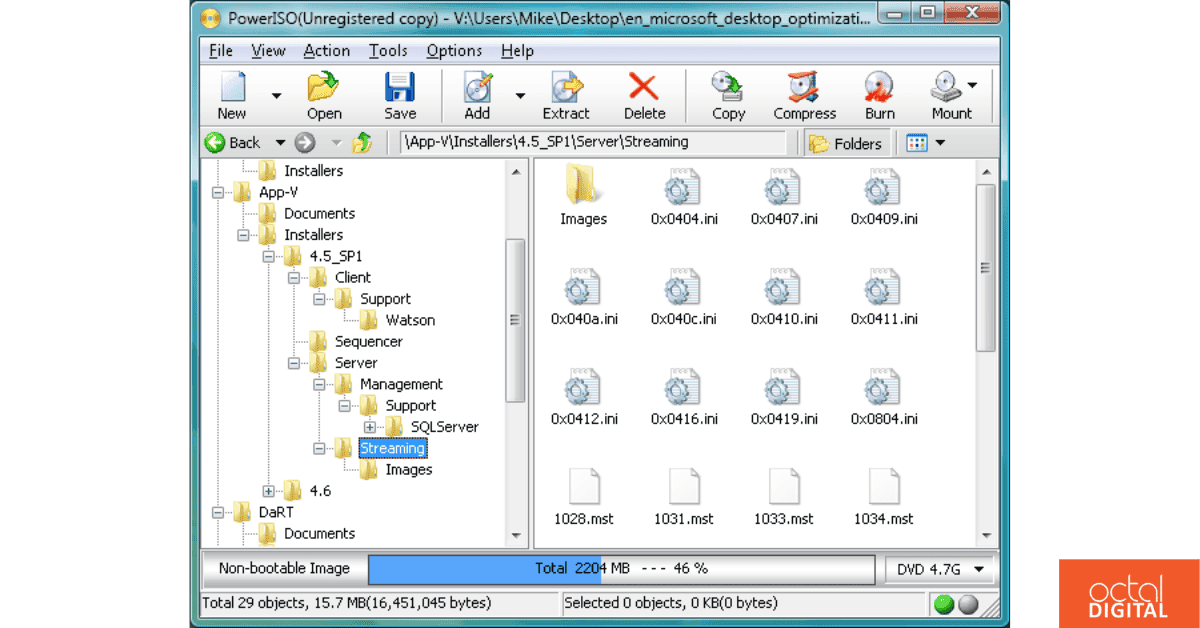Screen dimensions: 1200x628
Task: Click the capacity usage progress bar
Action: point(620,568)
